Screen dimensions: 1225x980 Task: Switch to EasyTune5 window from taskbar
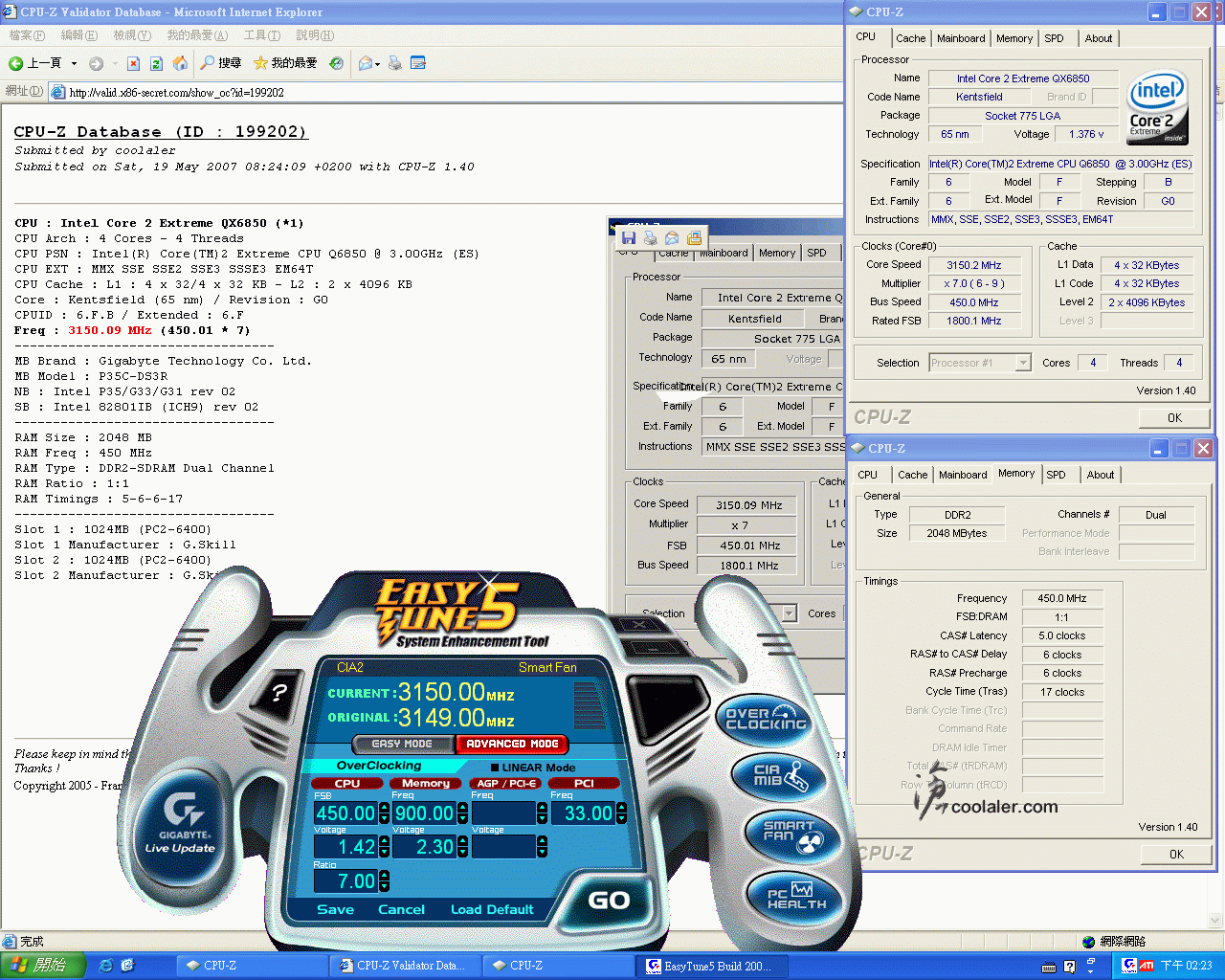pyautogui.click(x=712, y=965)
